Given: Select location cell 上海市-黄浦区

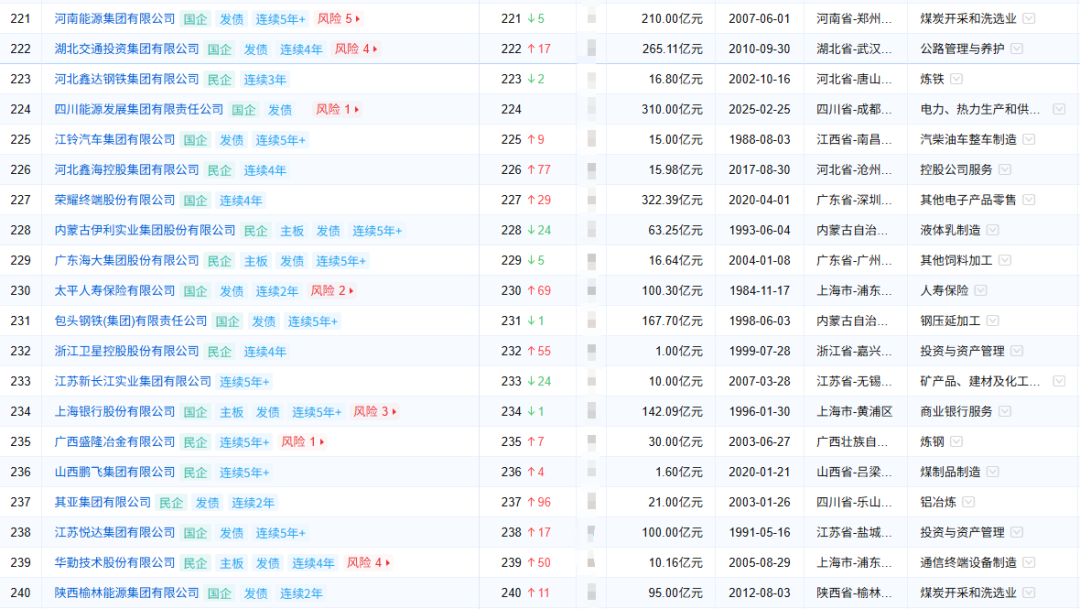Looking at the screenshot, I should point(854,411).
